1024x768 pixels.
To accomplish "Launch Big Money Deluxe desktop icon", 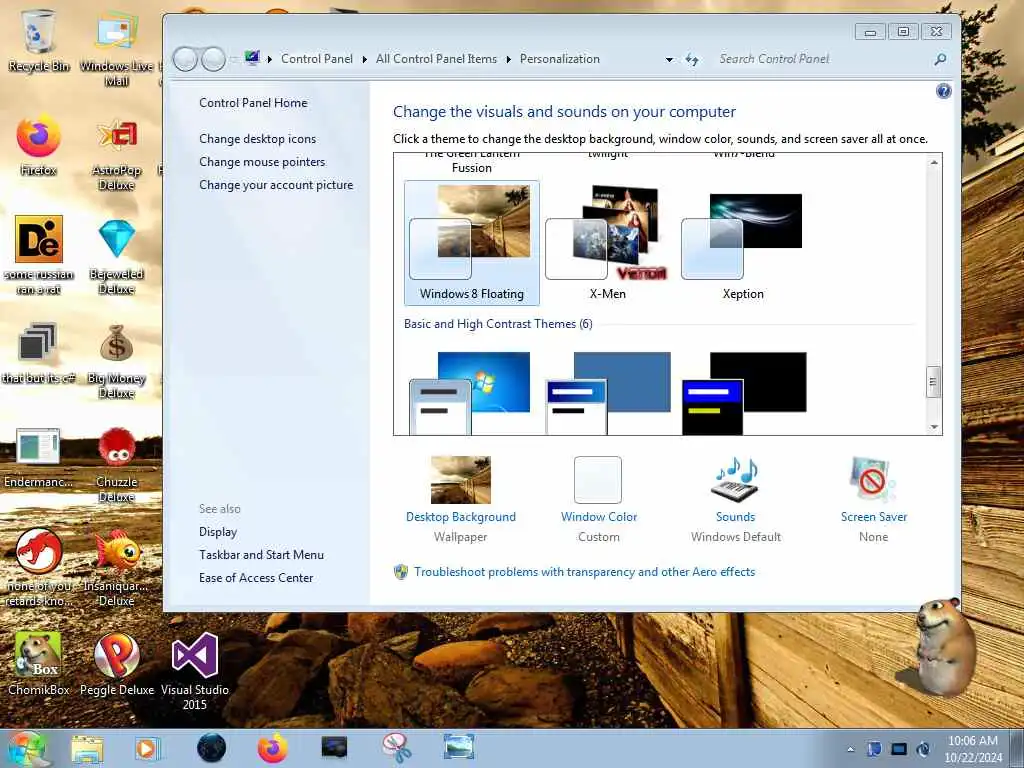I will point(116,360).
